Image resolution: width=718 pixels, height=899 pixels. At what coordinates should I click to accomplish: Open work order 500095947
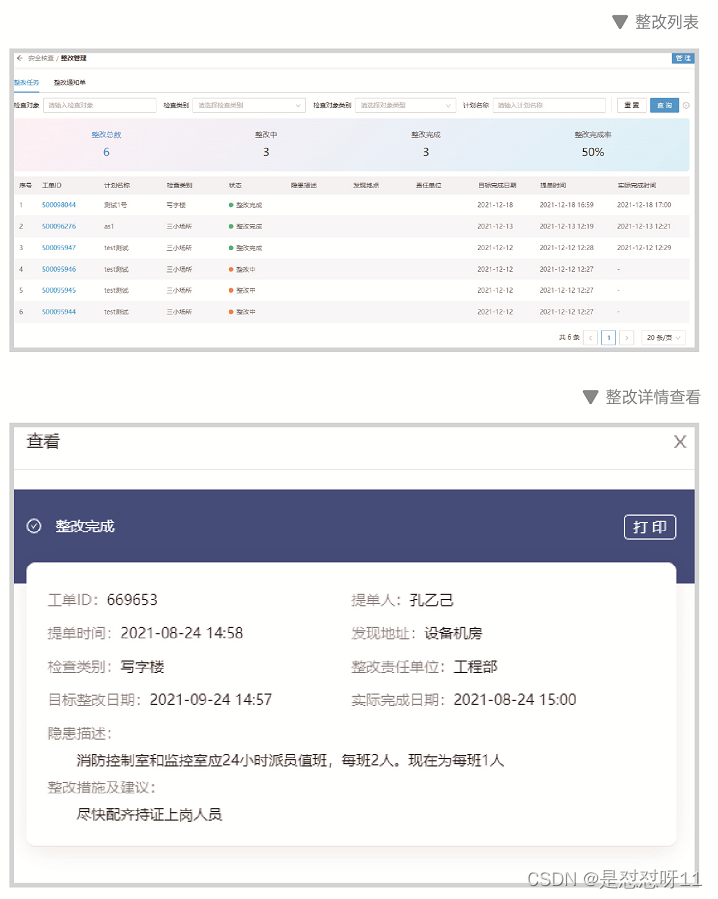coord(58,248)
